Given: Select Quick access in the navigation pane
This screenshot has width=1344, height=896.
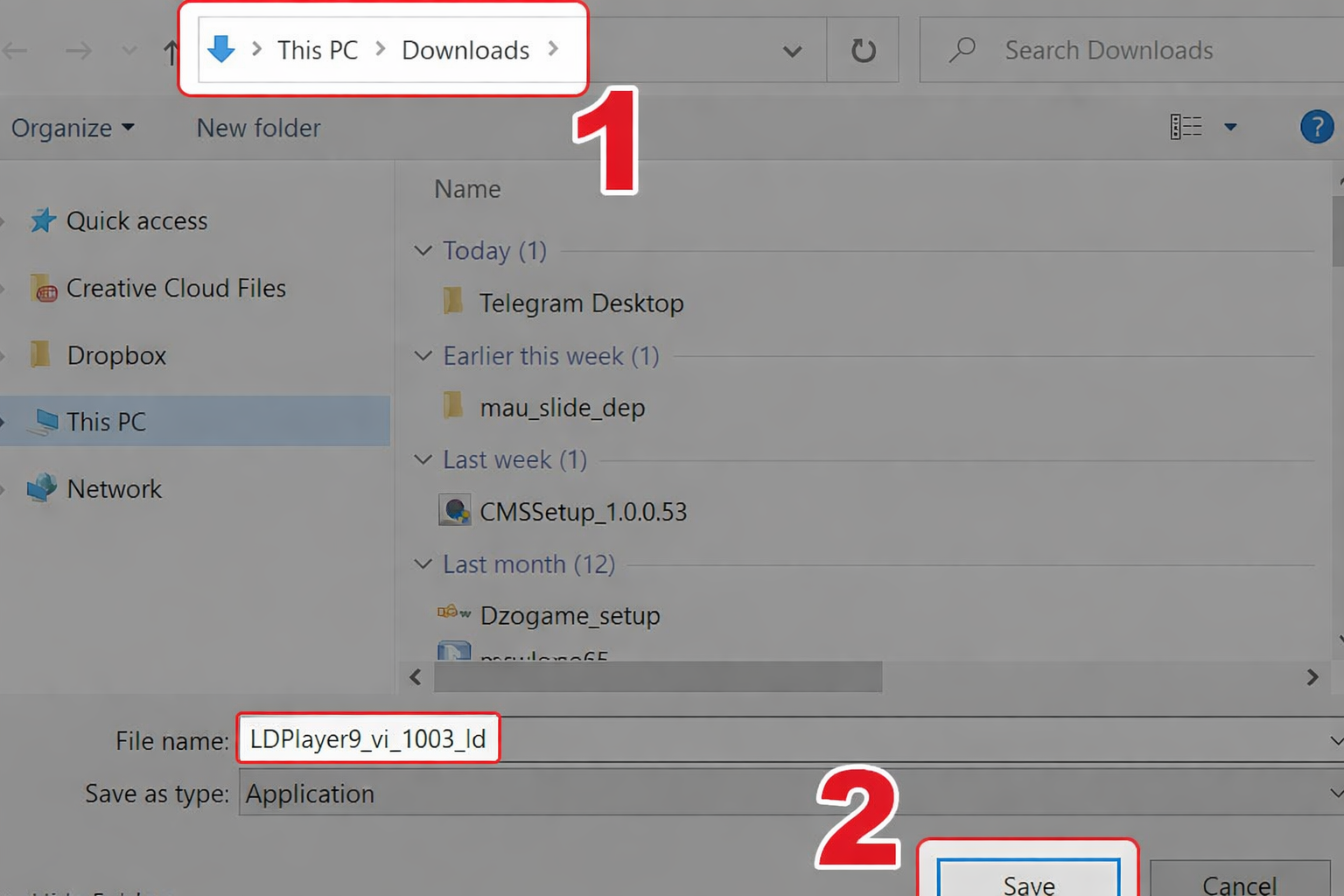Looking at the screenshot, I should point(136,221).
